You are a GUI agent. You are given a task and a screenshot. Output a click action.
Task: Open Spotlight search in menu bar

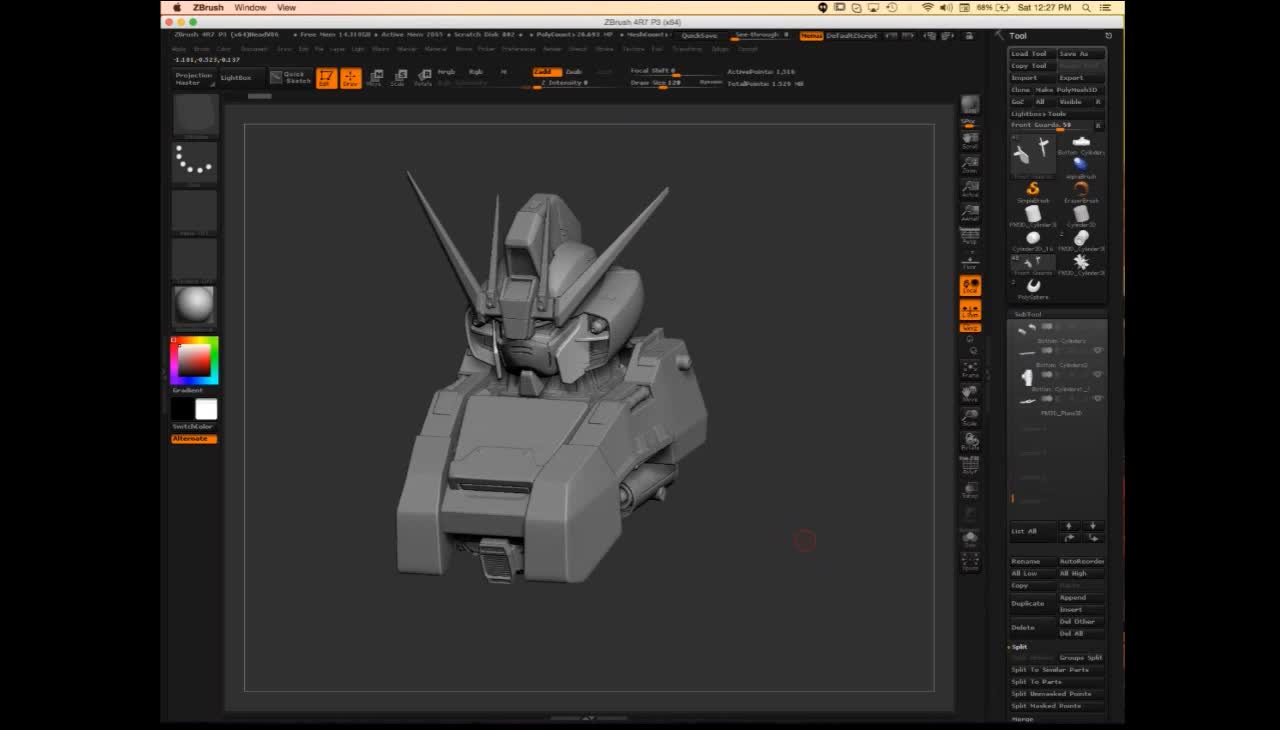(1086, 7)
